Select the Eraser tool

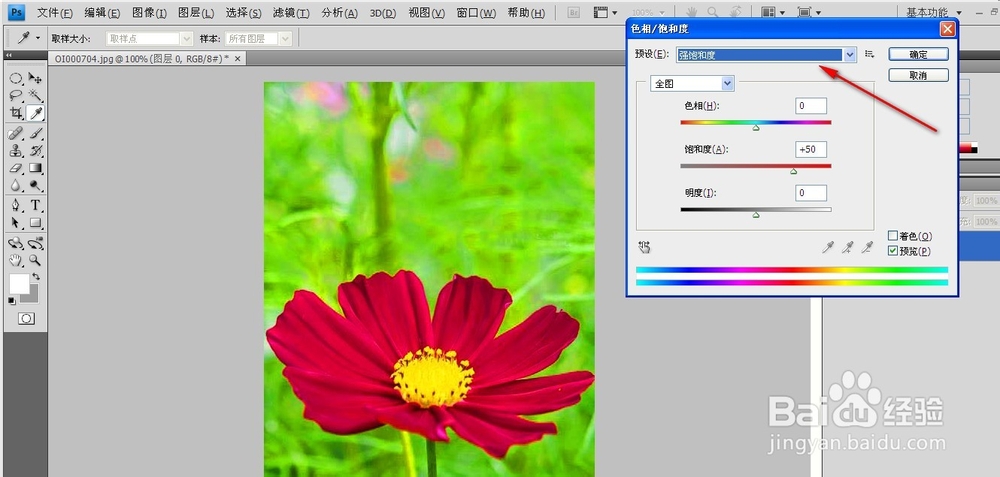[16, 168]
